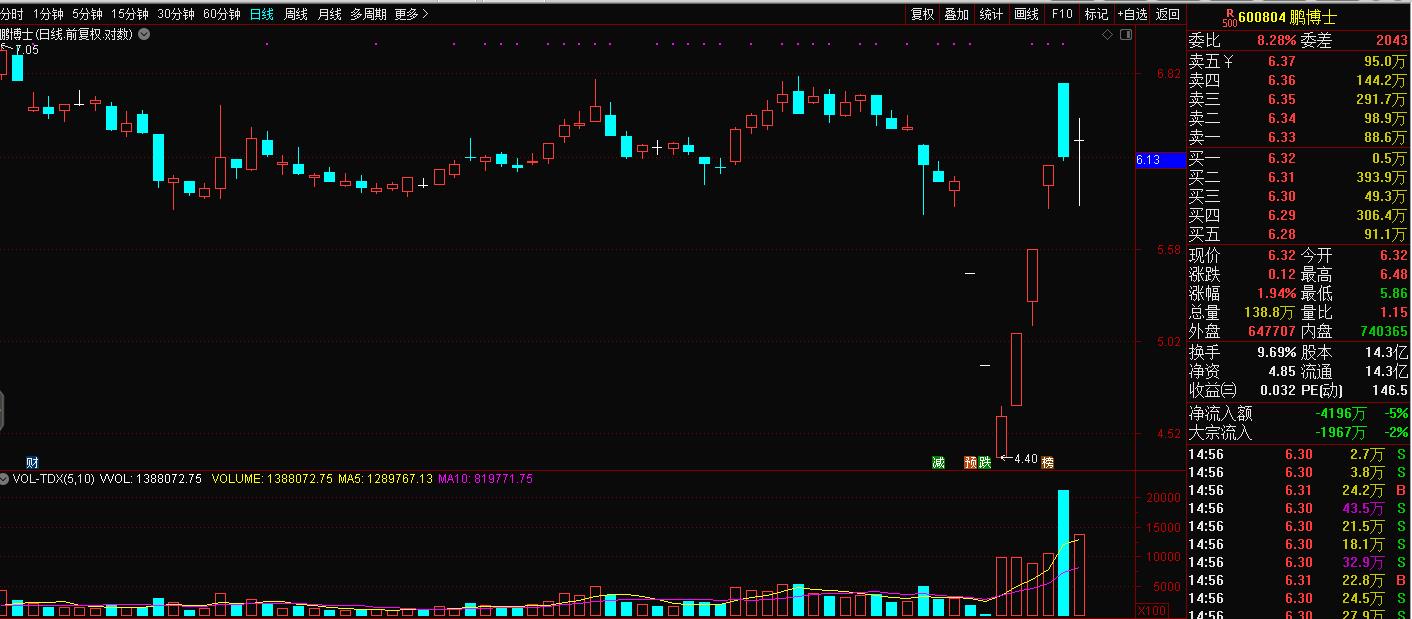Viewport: 1412px width, 619px height.
Task: Click the 32.9万 purple trade row
Action: coord(1299,563)
